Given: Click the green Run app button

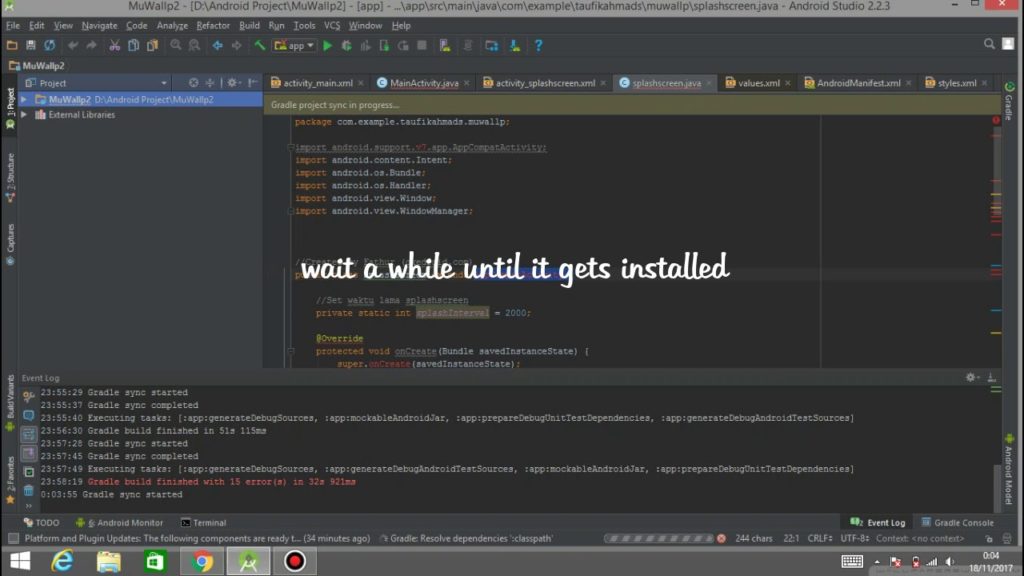Looking at the screenshot, I should (x=328, y=45).
